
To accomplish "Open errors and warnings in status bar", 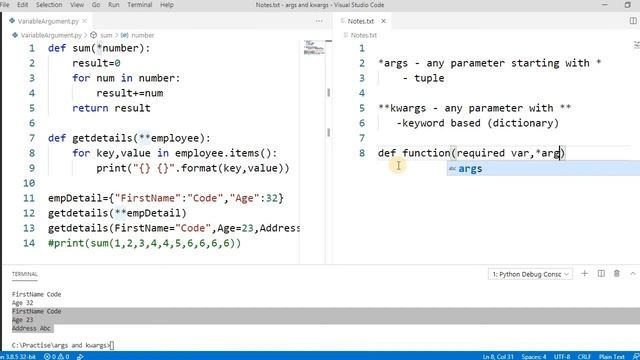I will point(56,356).
